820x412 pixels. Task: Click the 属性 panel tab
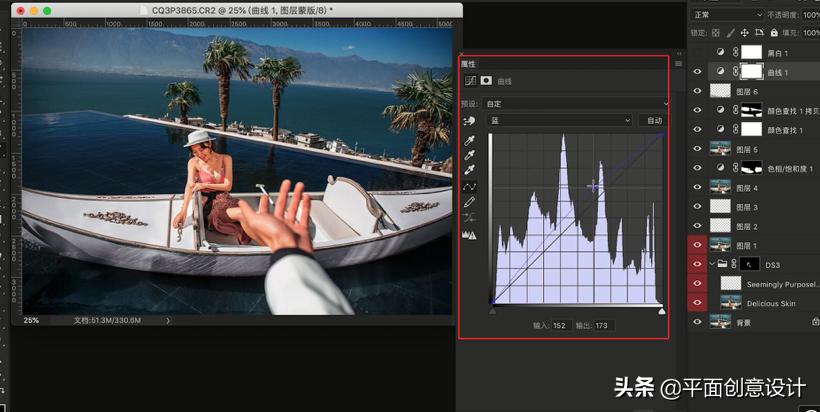(x=468, y=64)
